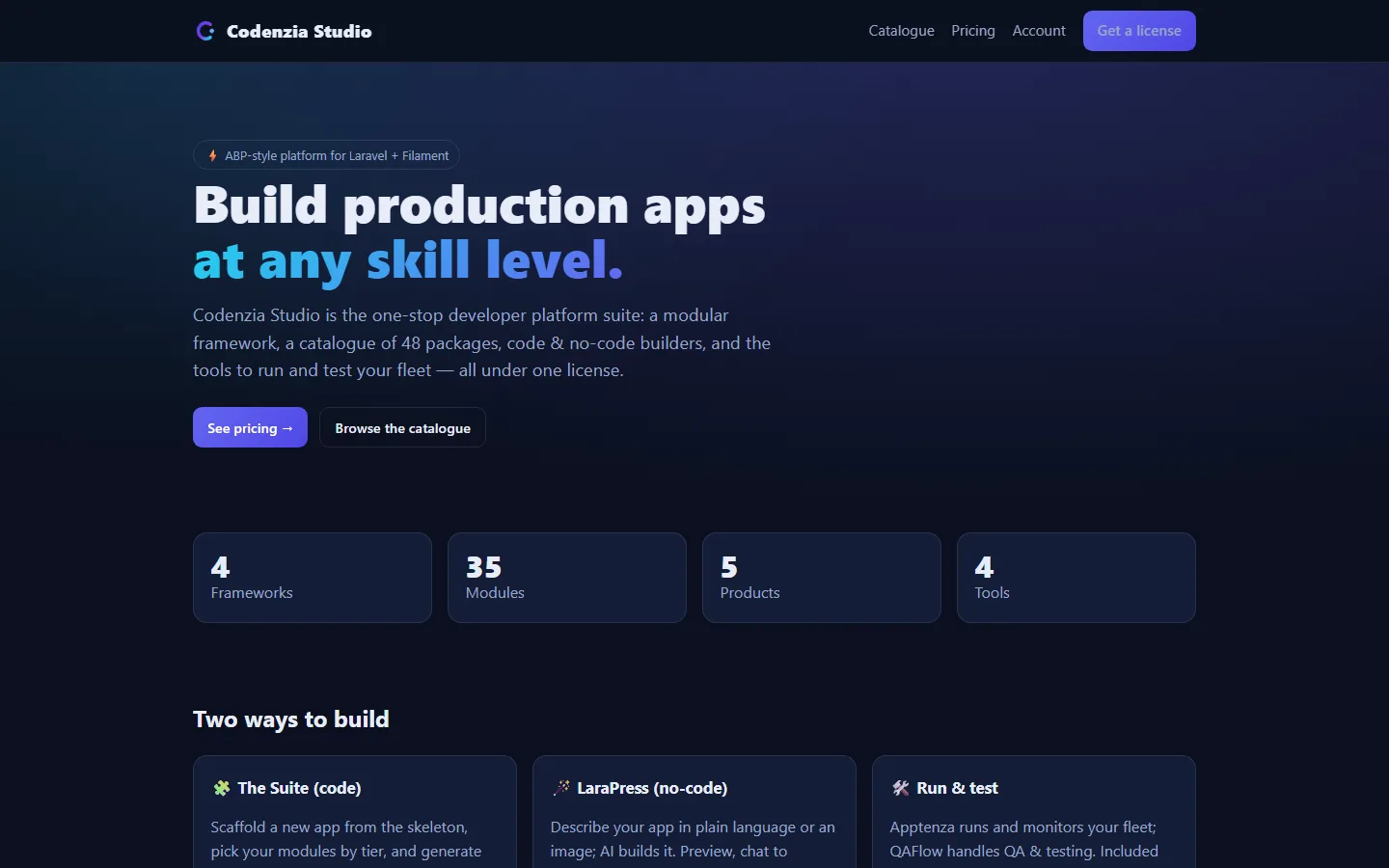This screenshot has width=1389, height=868.
Task: Click The Suite (code) card title
Action: pyautogui.click(x=299, y=788)
